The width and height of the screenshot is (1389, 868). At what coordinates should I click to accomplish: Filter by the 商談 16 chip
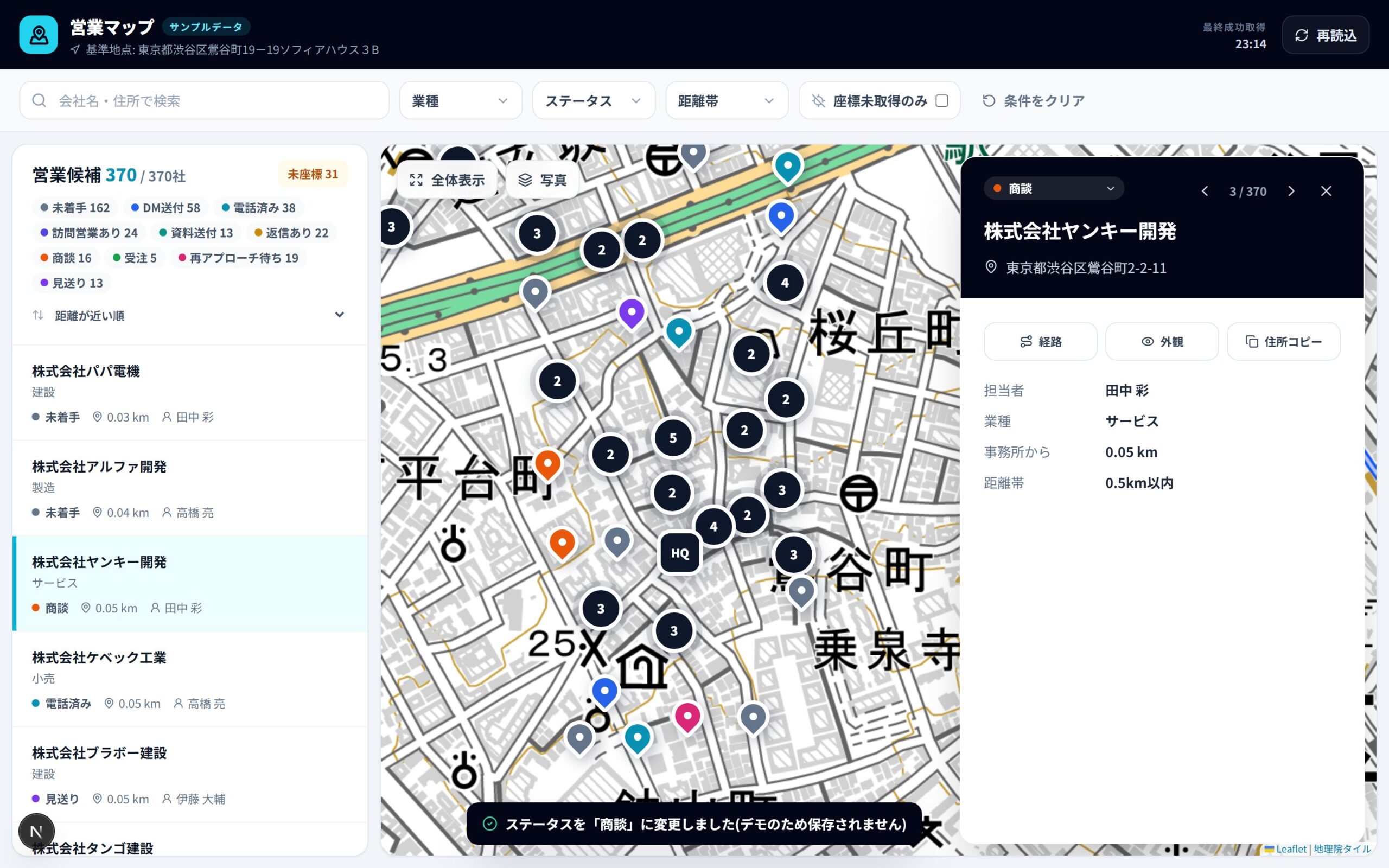pos(66,258)
